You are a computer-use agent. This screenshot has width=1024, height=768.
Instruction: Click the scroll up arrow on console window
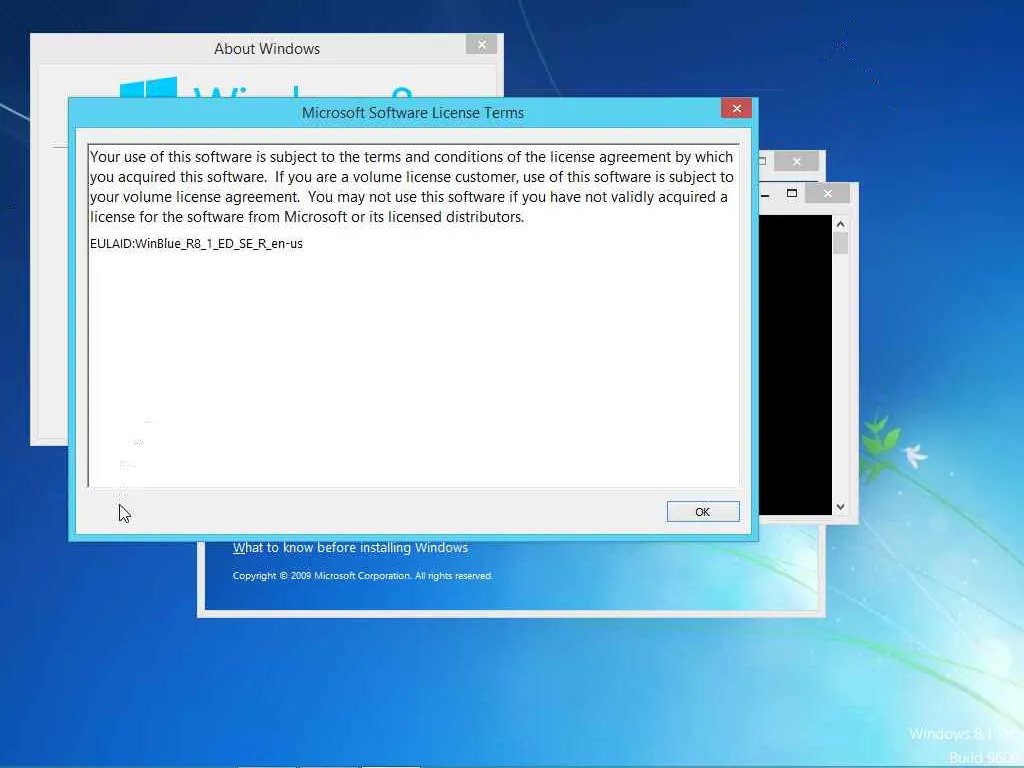click(x=840, y=224)
